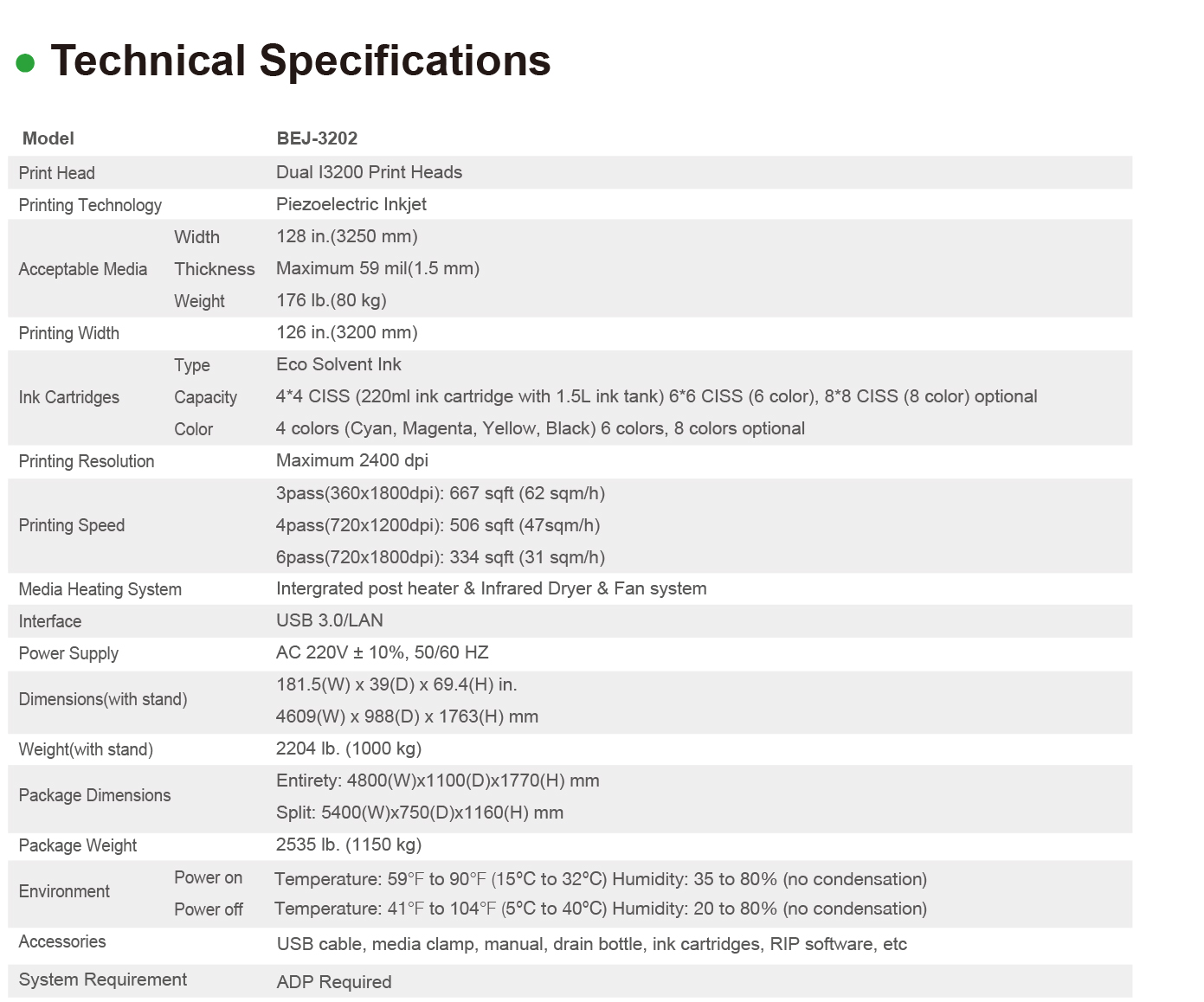Click the USB 3.0/LAN interface value
Screen dimensions: 1204x1002
click(329, 620)
